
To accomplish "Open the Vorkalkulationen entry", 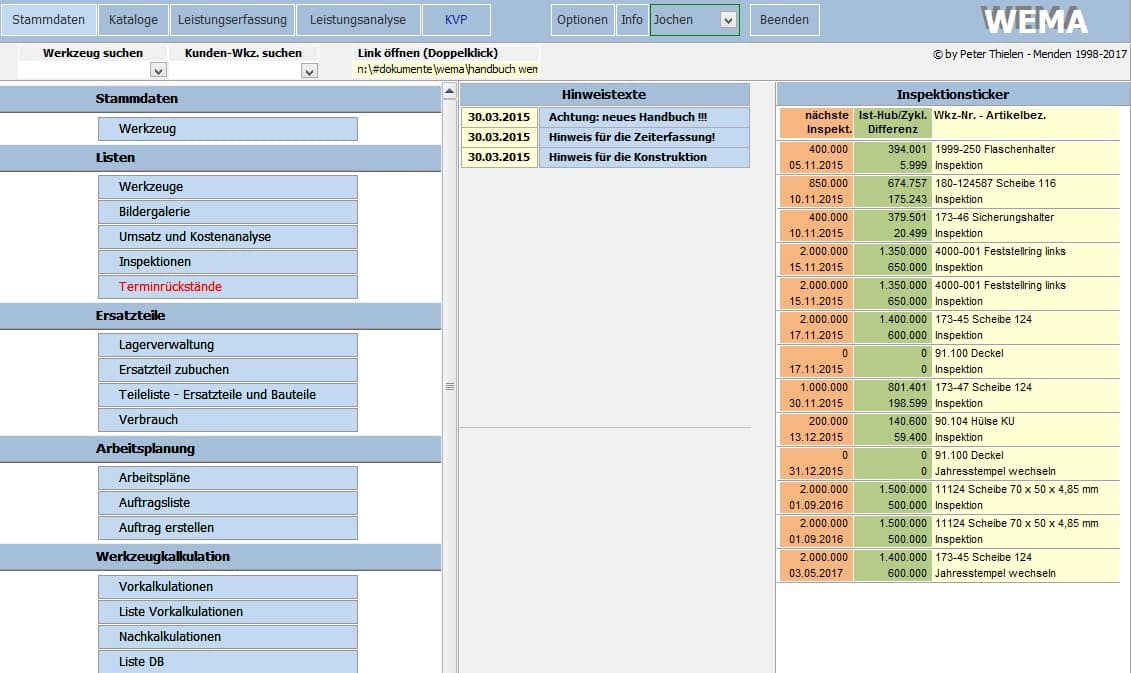I will coord(228,587).
